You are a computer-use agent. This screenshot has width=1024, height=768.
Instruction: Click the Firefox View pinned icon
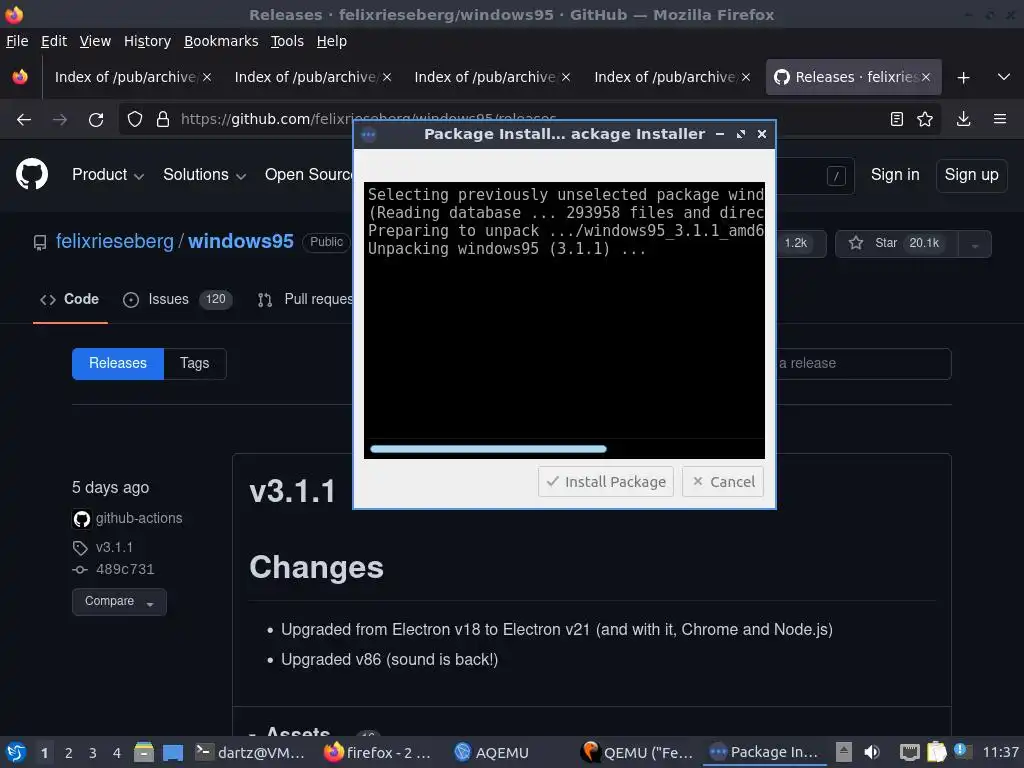click(20, 77)
